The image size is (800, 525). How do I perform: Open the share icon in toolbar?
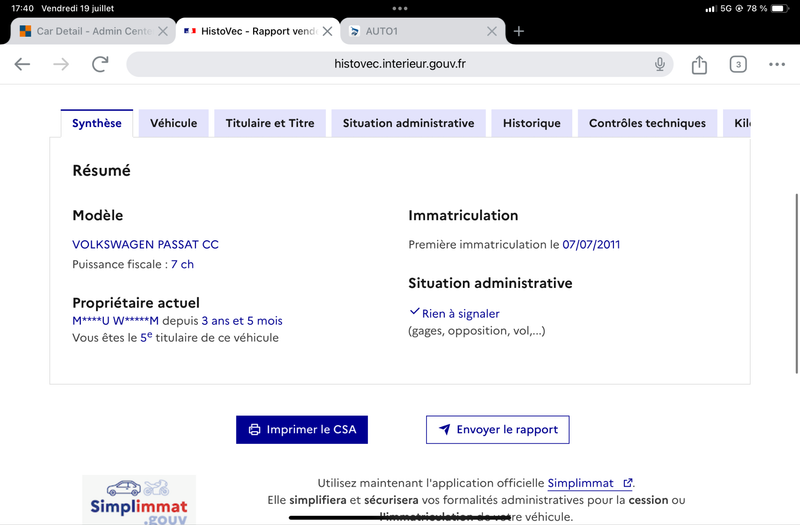699,64
